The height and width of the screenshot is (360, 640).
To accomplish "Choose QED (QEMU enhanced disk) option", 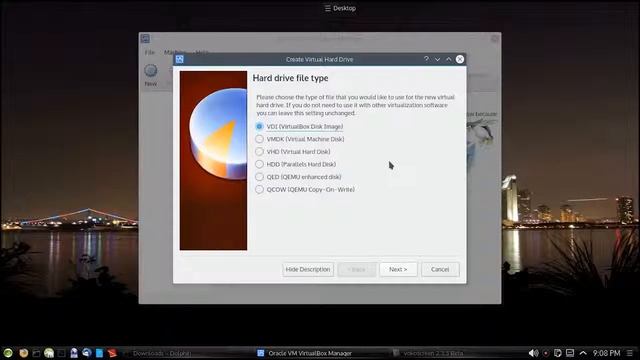I will pos(298,177).
